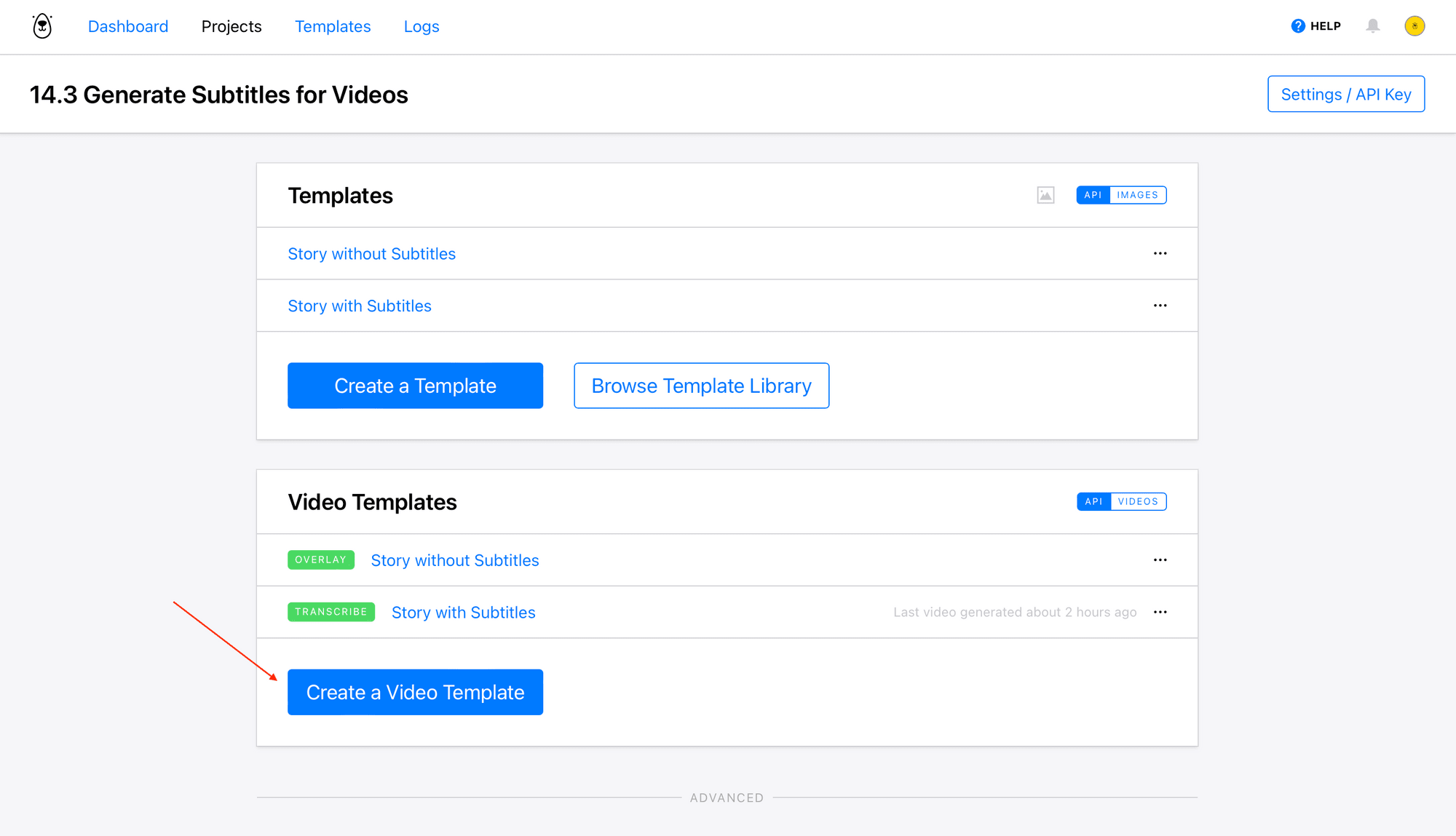1456x836 pixels.
Task: Click Browse Template Library button
Action: coord(701,386)
